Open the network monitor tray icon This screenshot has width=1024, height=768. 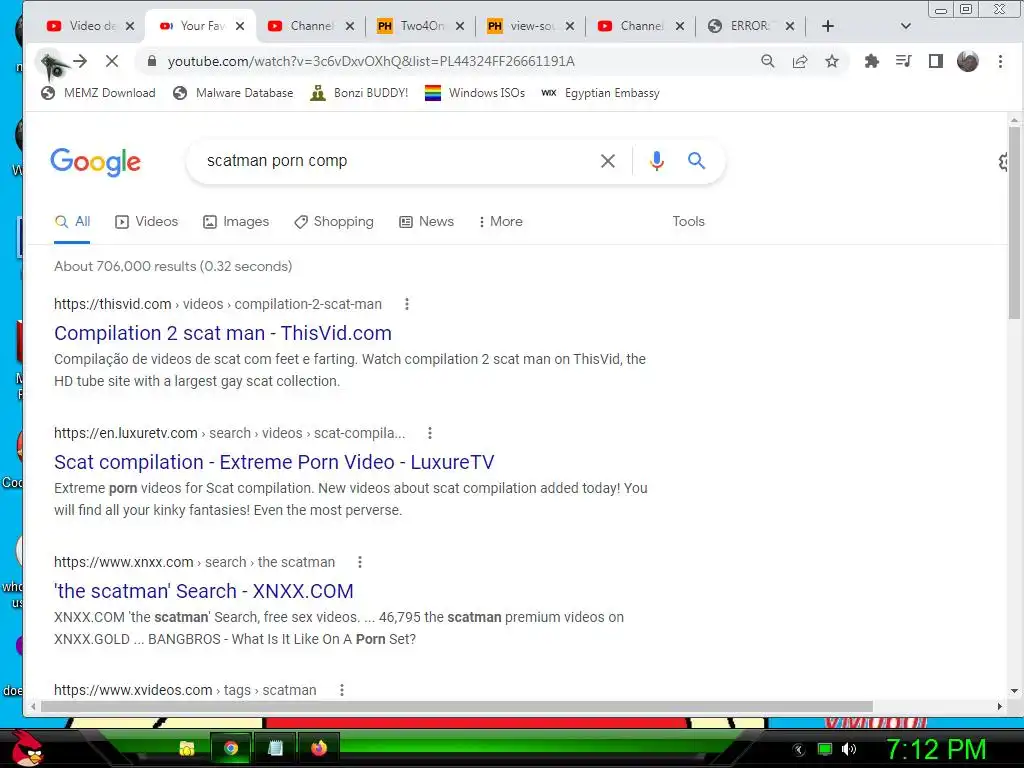coord(825,749)
